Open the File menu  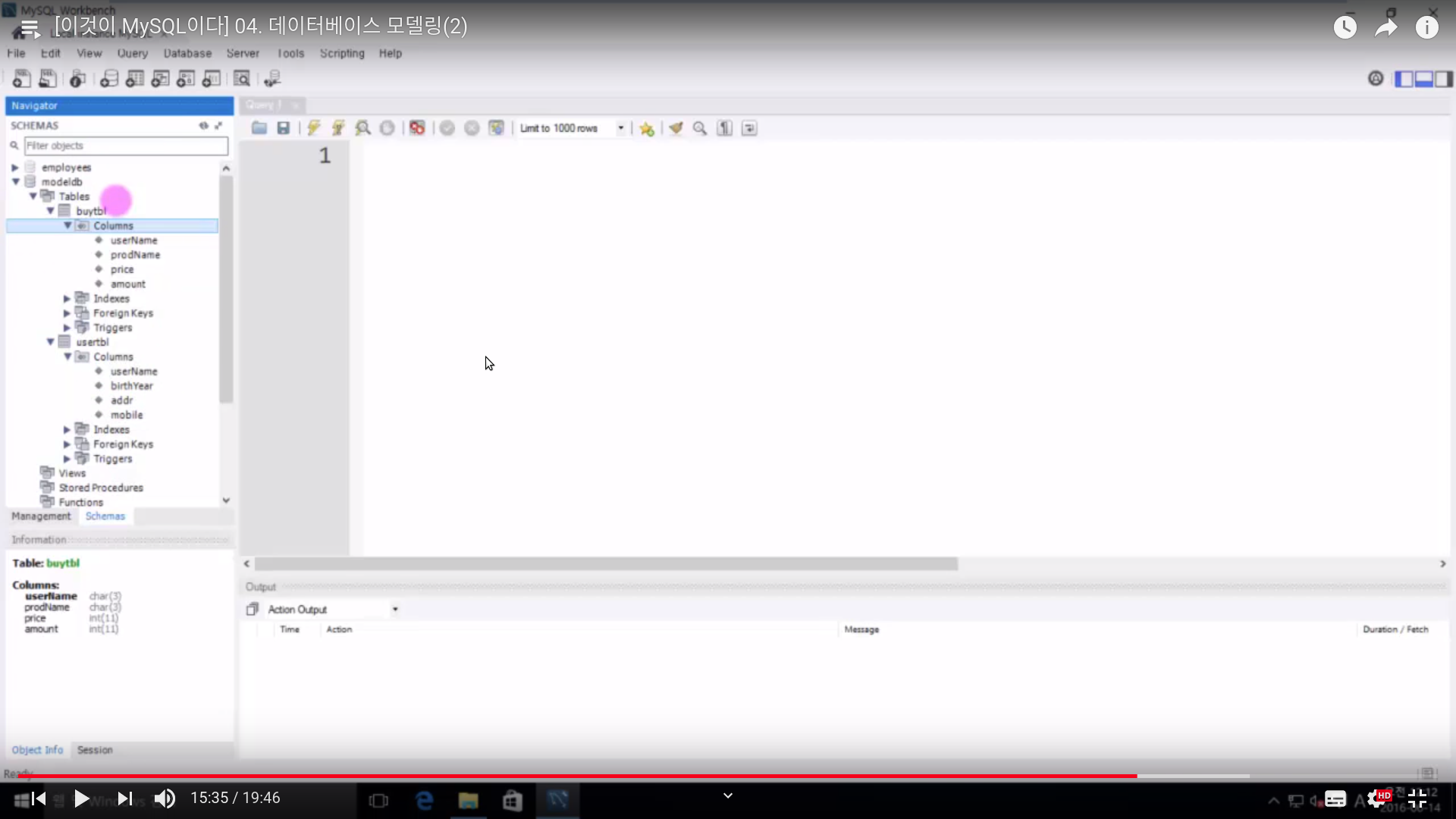(16, 53)
